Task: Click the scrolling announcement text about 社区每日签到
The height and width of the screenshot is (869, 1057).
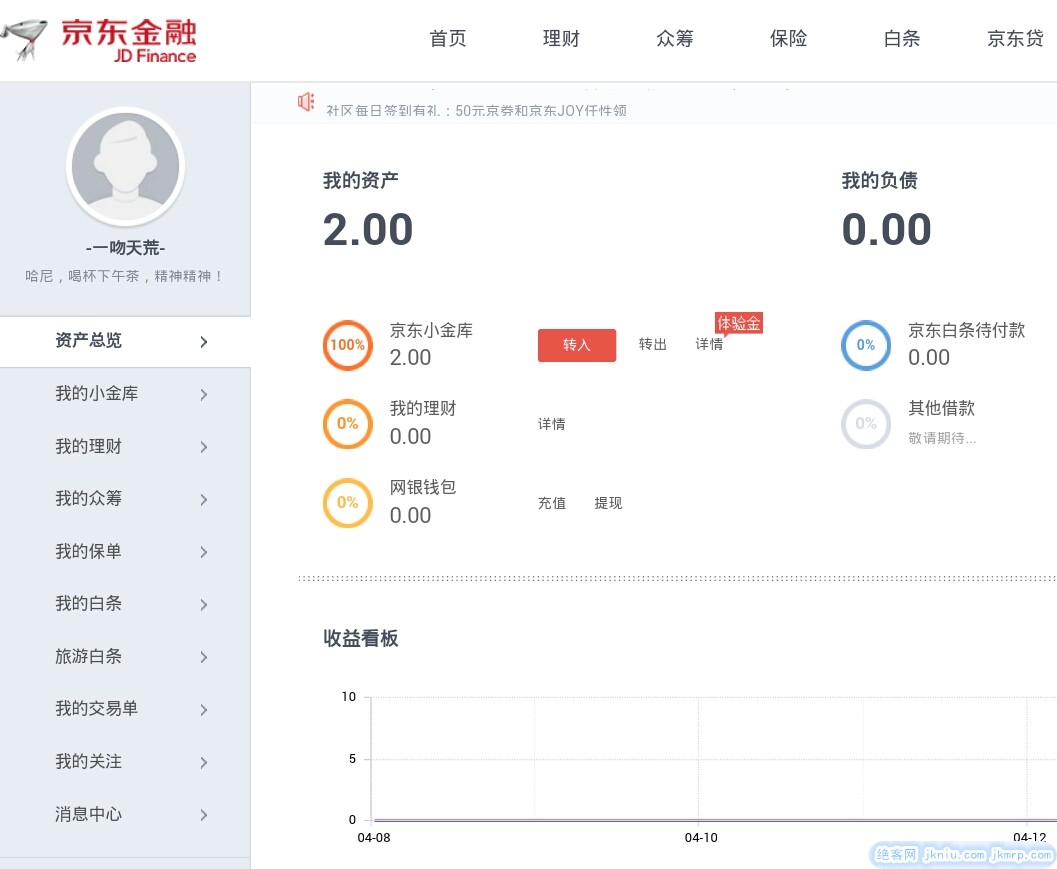Action: pos(476,110)
